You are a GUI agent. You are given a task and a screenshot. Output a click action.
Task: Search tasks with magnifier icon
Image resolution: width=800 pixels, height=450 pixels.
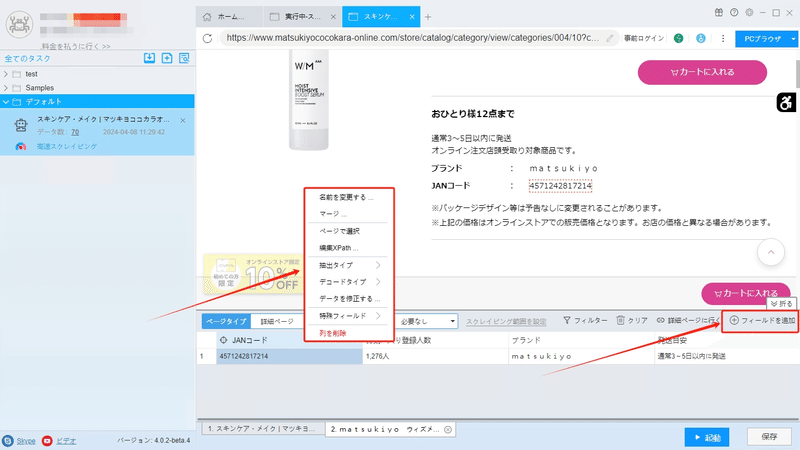184,58
